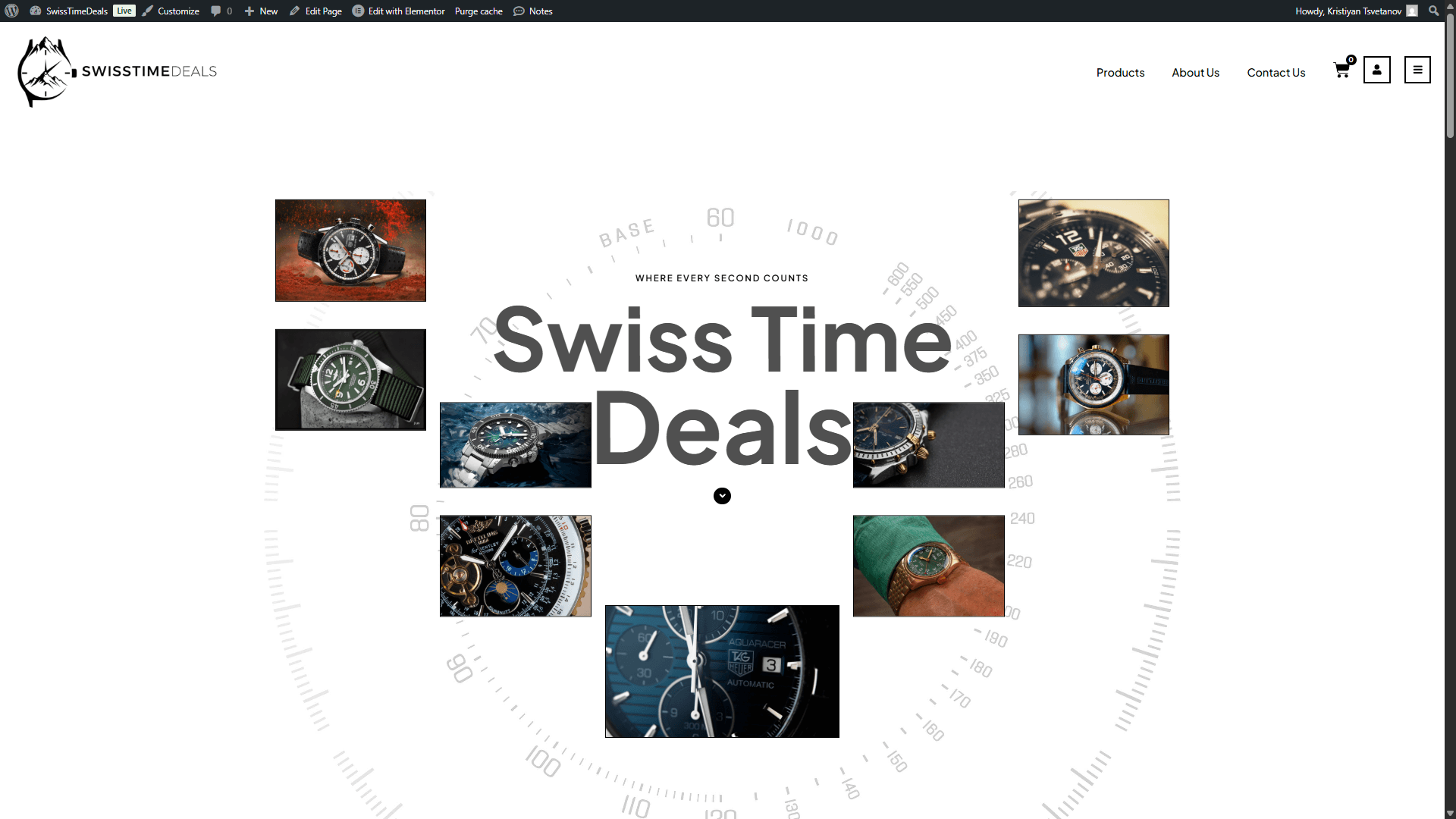Expand the scroll-down chevron under Swiss Time Deals
The height and width of the screenshot is (819, 1456).
pos(722,496)
